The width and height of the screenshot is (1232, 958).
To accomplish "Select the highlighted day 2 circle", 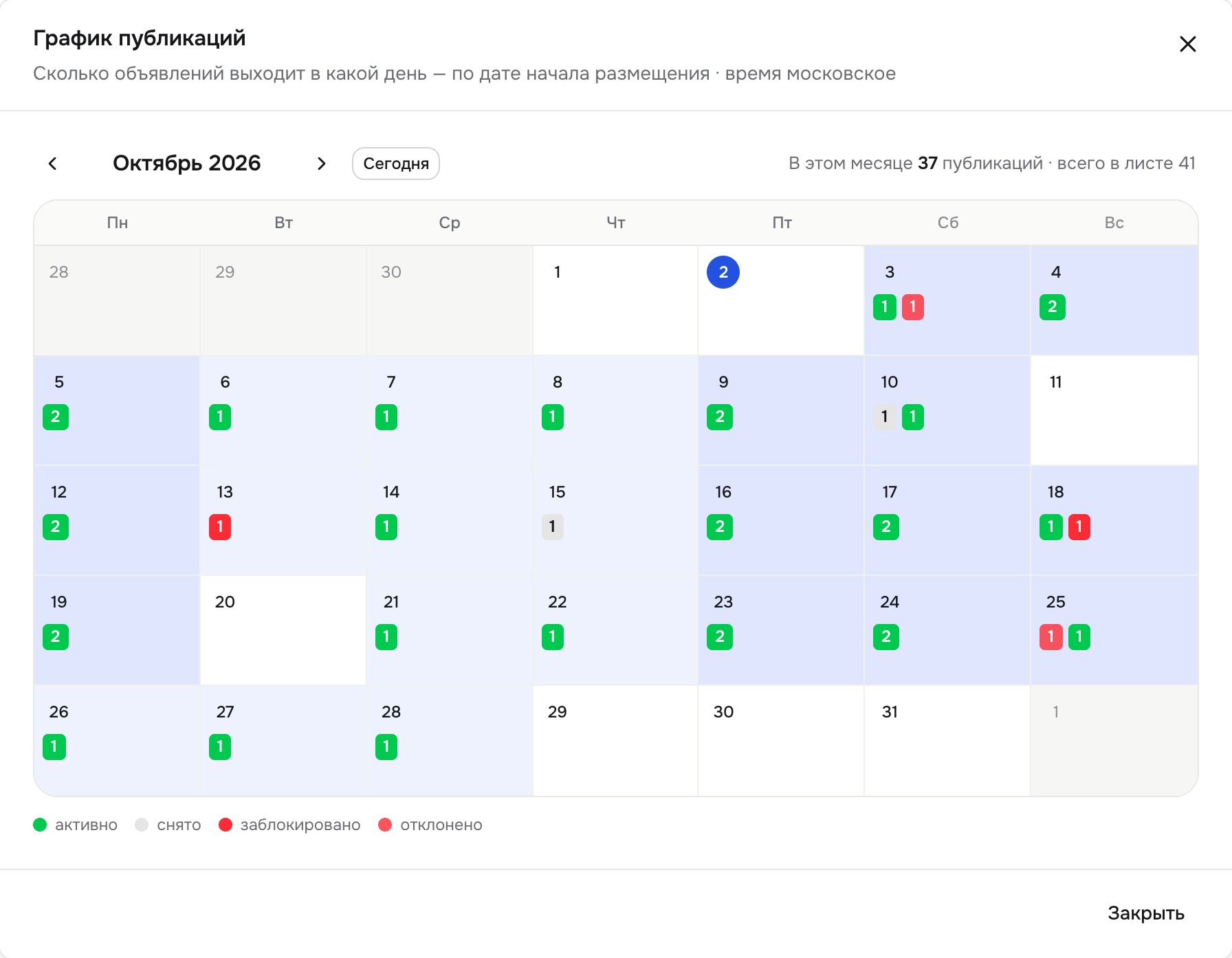I will pyautogui.click(x=723, y=272).
